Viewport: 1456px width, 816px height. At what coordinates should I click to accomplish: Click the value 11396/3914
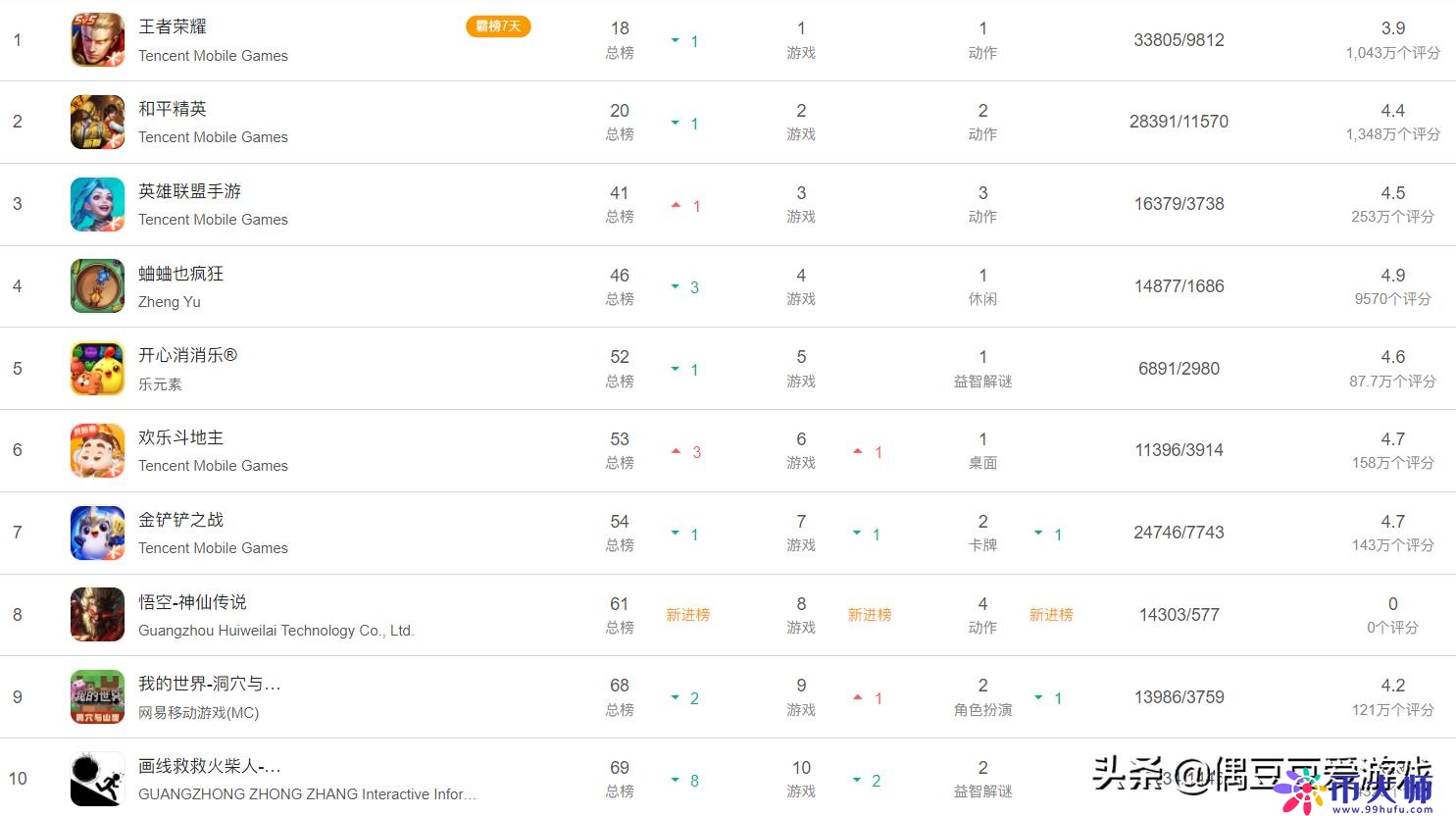[1179, 450]
